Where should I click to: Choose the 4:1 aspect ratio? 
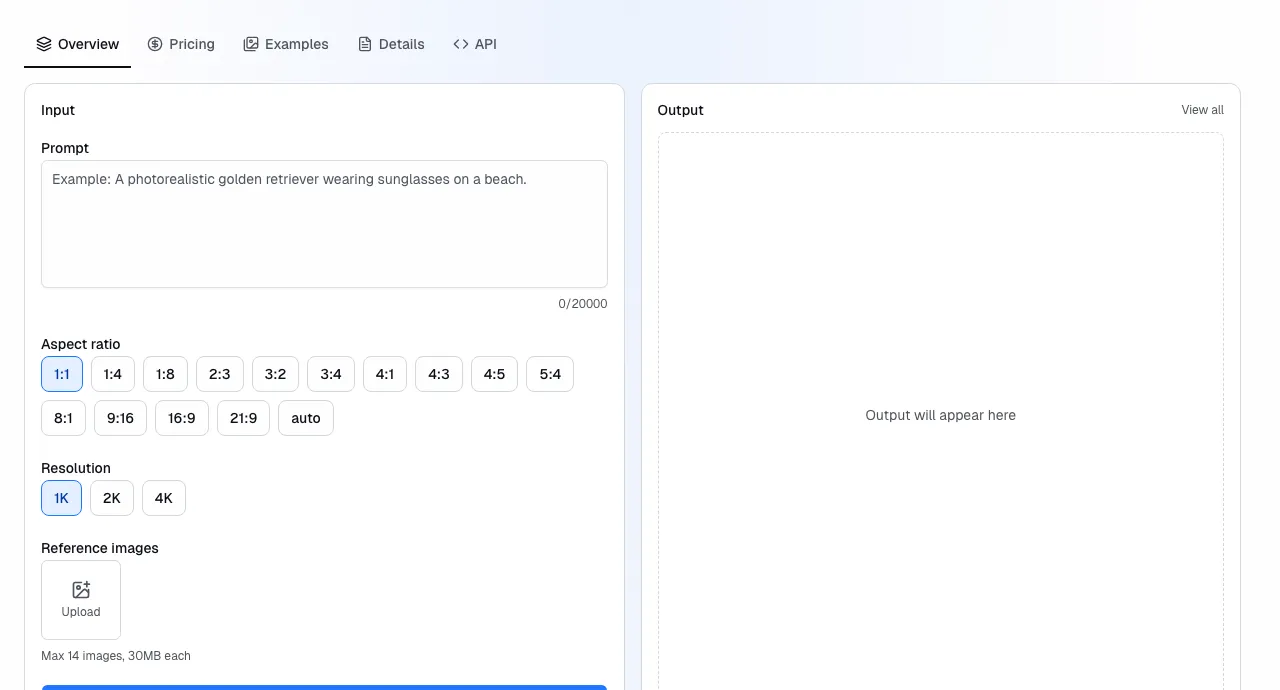coord(385,374)
